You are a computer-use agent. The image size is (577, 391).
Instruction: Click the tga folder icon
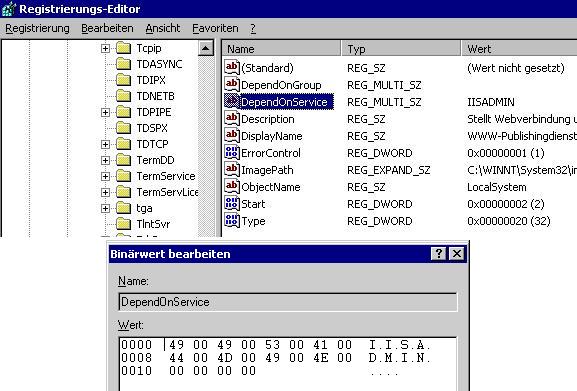(124, 208)
